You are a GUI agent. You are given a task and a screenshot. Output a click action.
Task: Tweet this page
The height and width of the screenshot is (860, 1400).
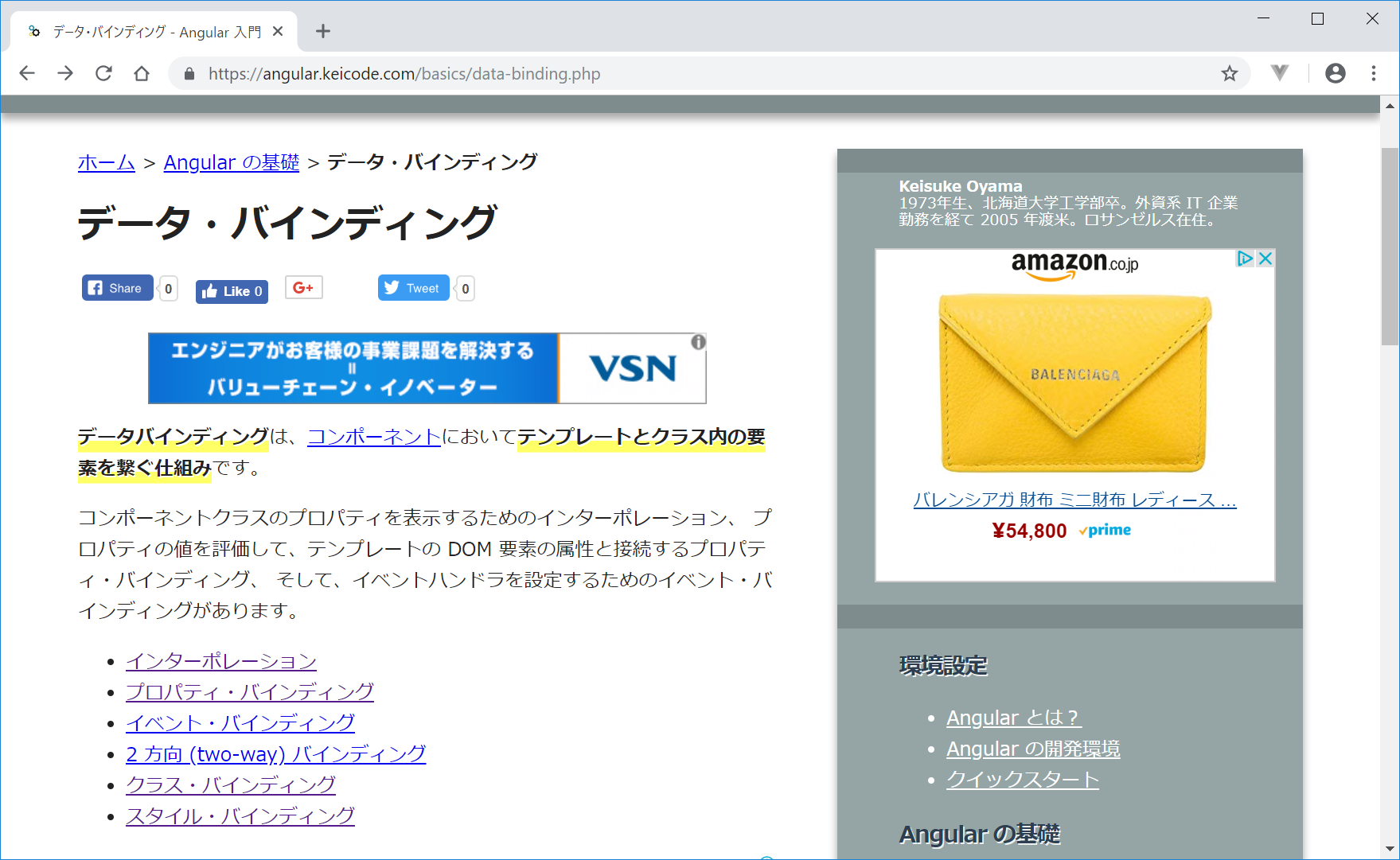[413, 288]
